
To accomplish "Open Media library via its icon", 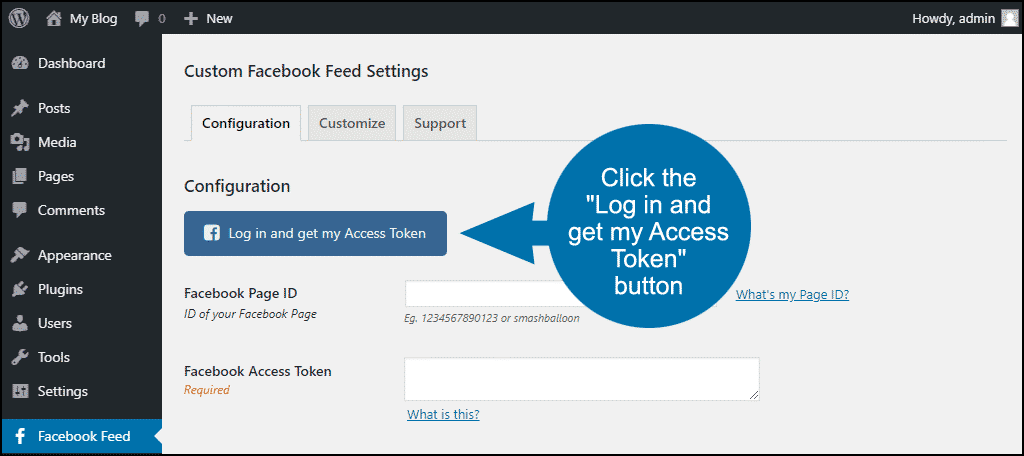I will coord(20,142).
